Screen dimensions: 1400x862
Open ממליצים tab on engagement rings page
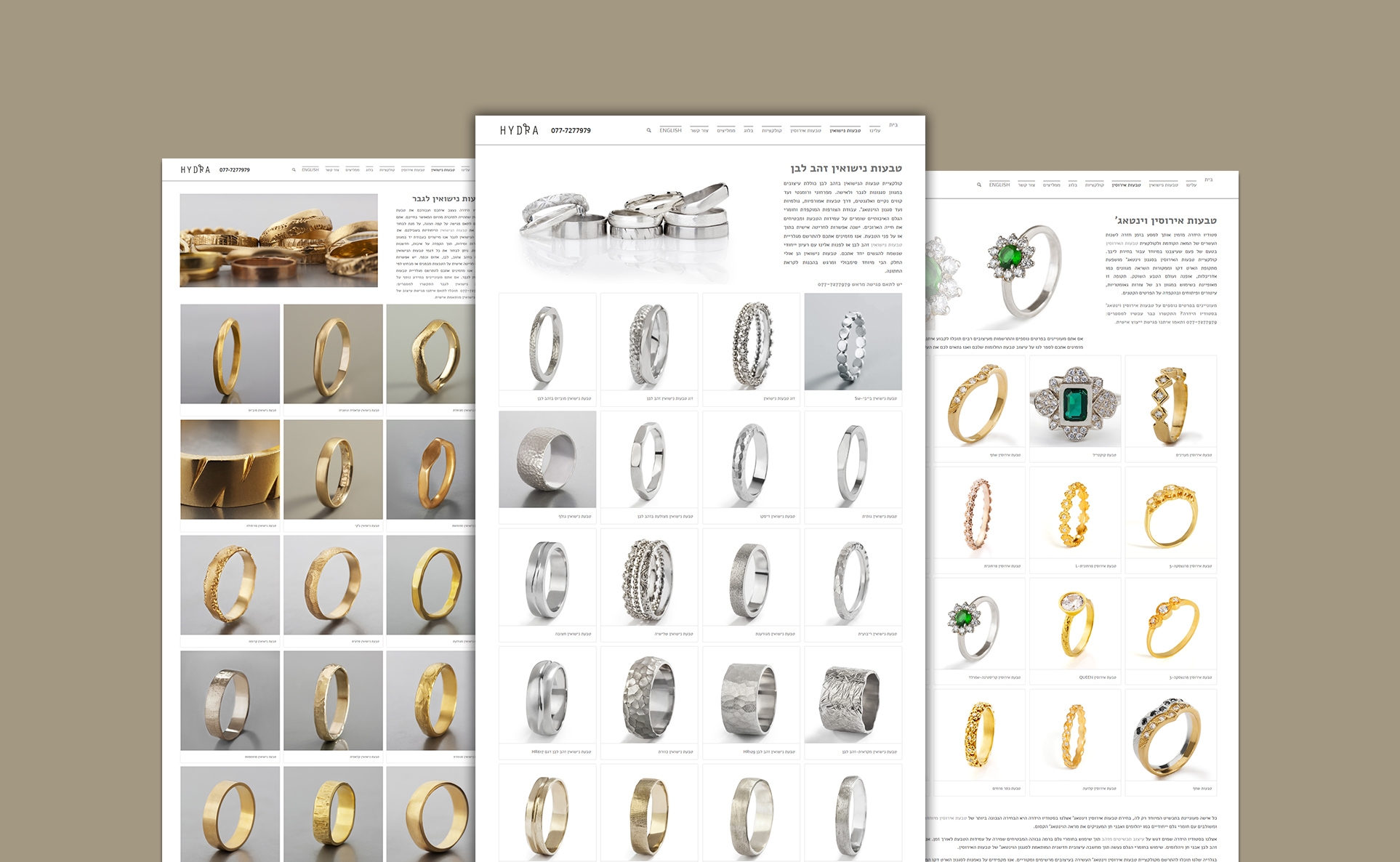pos(1051,185)
